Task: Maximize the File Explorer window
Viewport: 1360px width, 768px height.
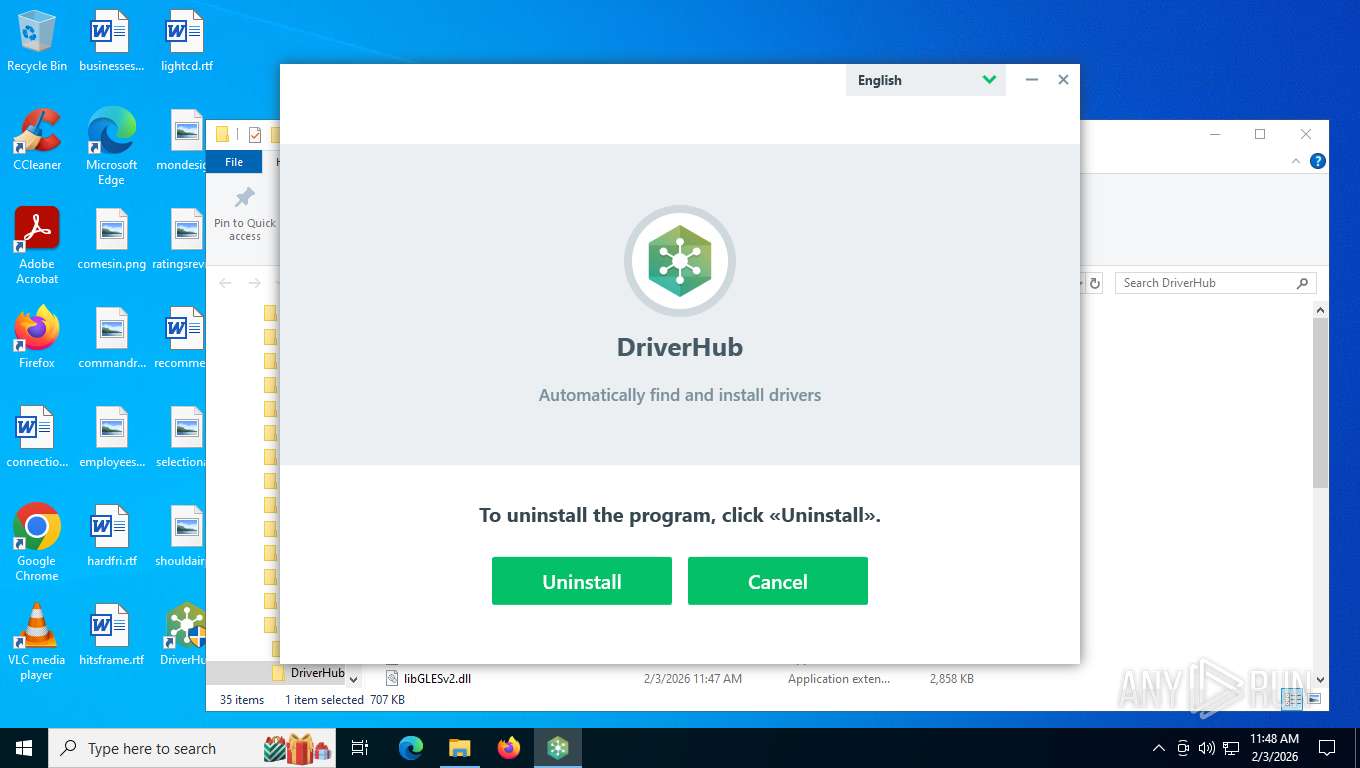Action: [1260, 134]
